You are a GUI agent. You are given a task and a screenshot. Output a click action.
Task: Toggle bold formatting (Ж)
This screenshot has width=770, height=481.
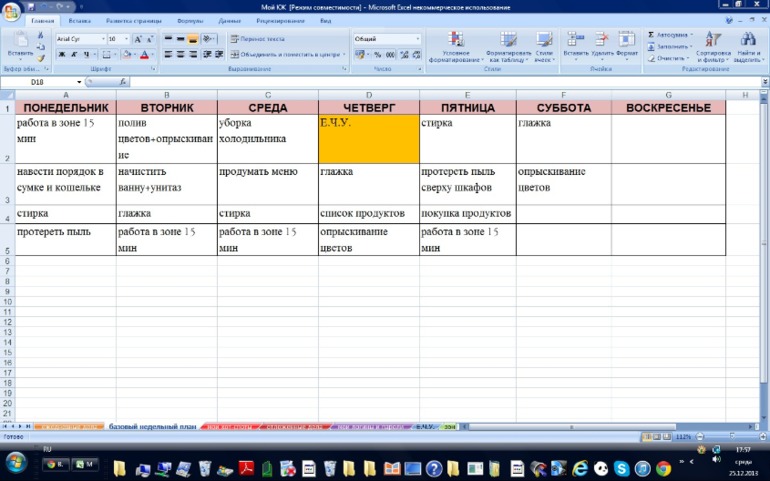pos(61,55)
